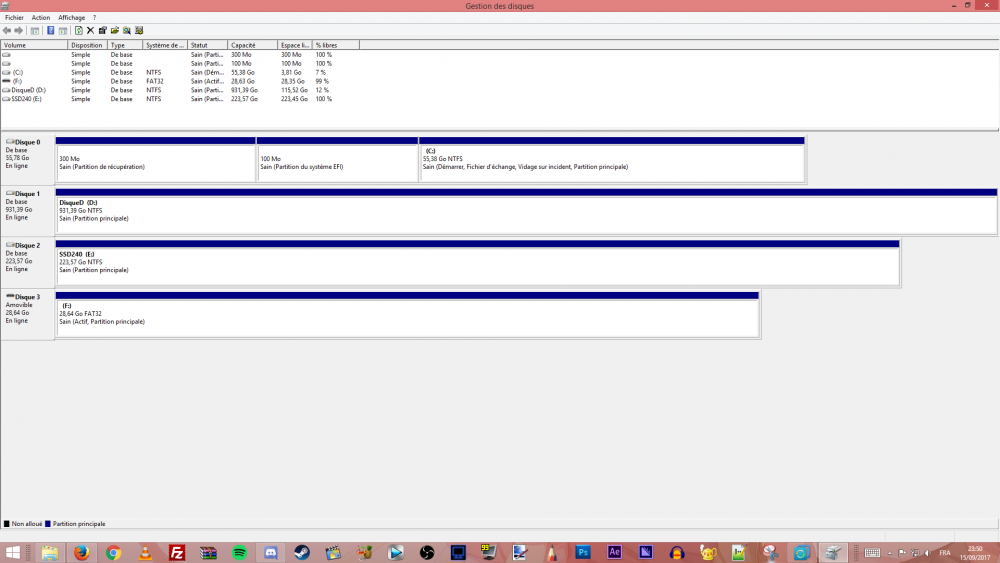Open the Action menu
The image size is (1000, 563).
41,18
